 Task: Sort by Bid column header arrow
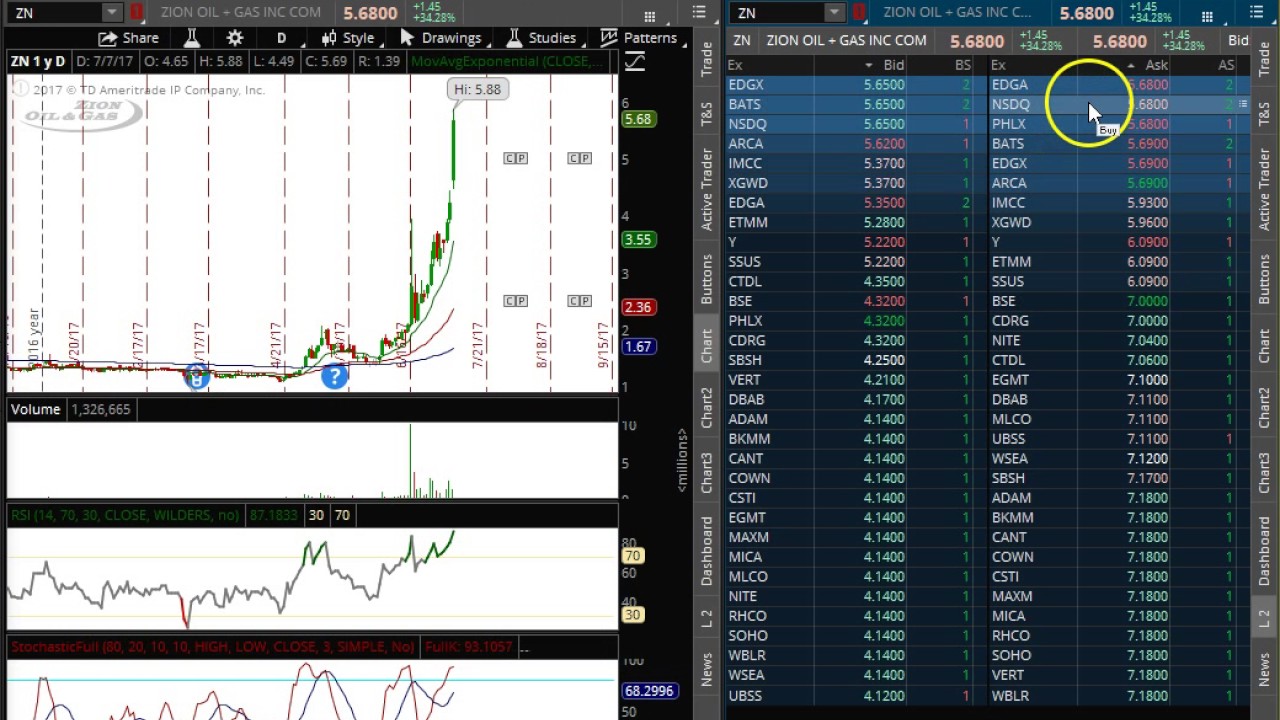(868, 65)
